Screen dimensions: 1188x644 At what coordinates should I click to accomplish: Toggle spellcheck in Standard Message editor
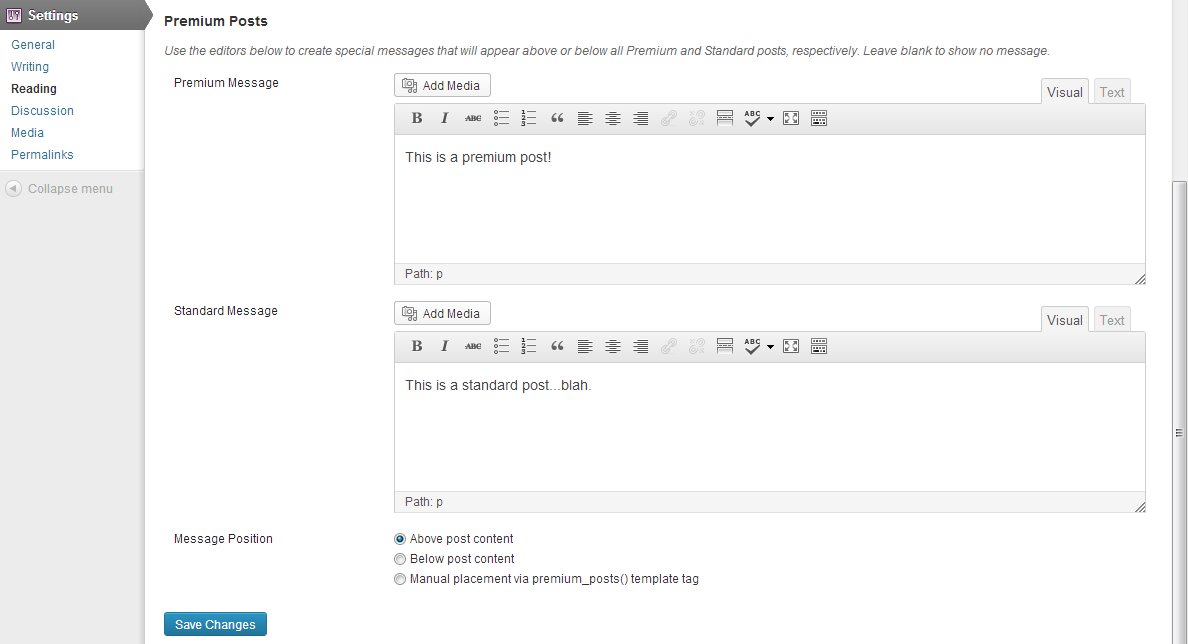point(752,346)
